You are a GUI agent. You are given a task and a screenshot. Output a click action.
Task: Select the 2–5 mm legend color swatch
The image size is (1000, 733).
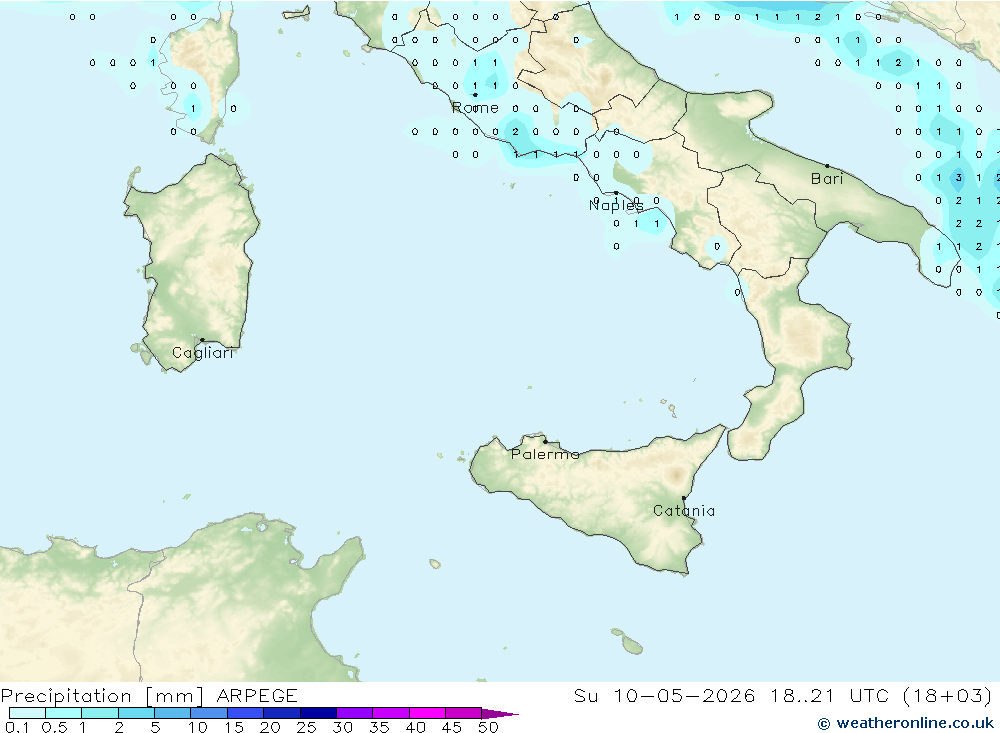coord(136,713)
